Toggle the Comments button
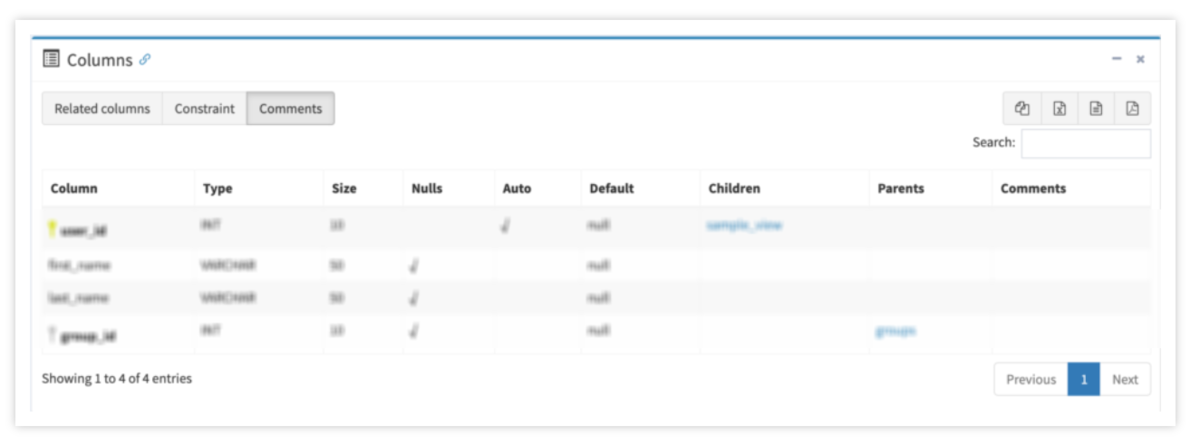1200x446 pixels. pyautogui.click(x=291, y=108)
